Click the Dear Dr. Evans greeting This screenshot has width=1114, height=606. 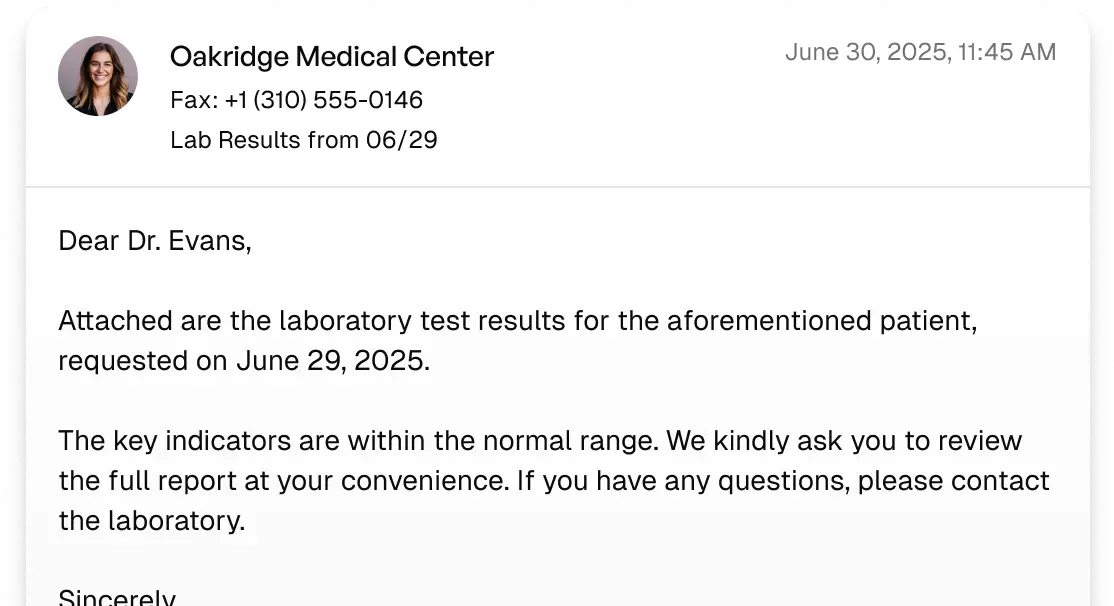155,241
